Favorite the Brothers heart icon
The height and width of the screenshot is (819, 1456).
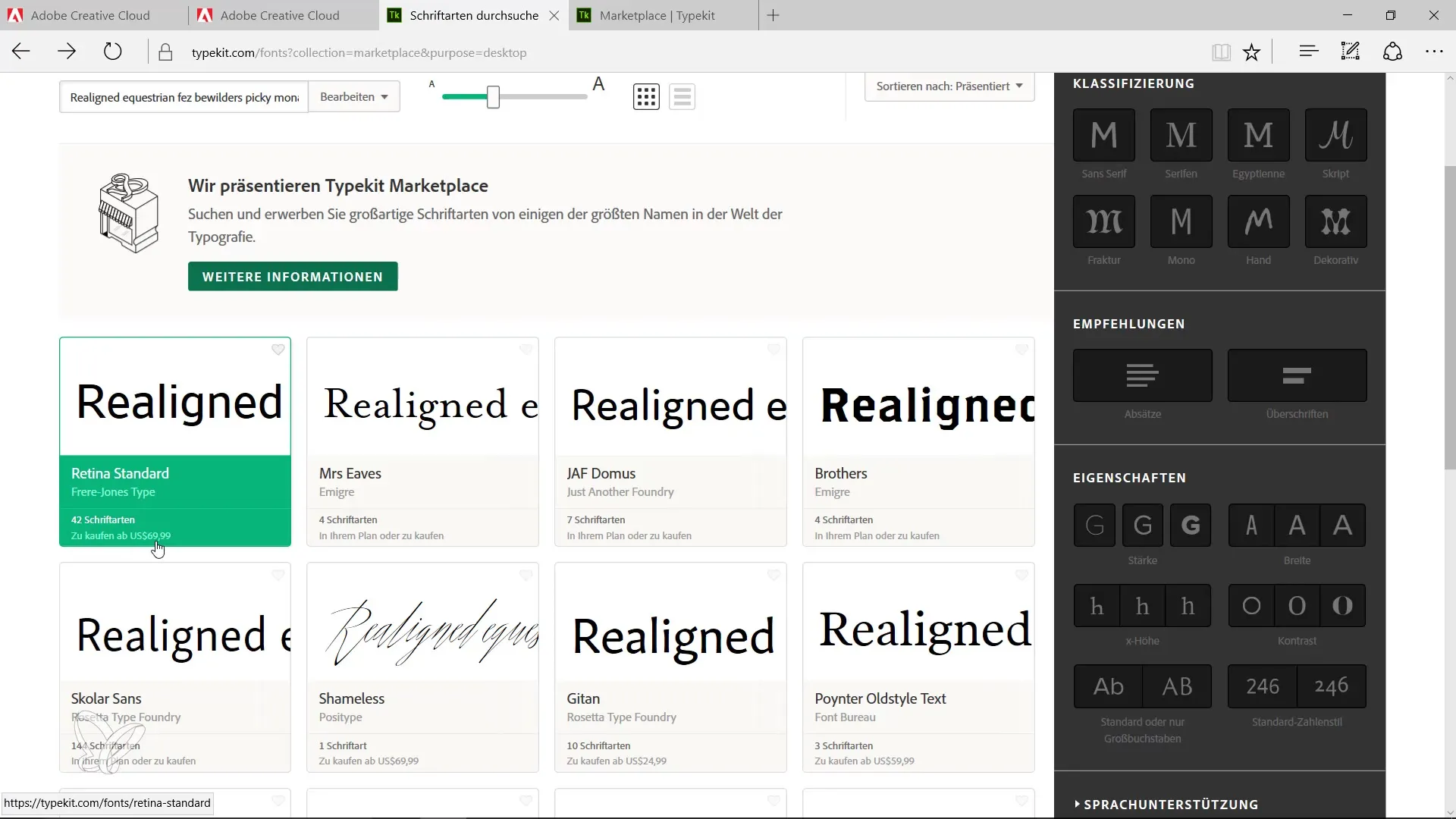[1021, 350]
